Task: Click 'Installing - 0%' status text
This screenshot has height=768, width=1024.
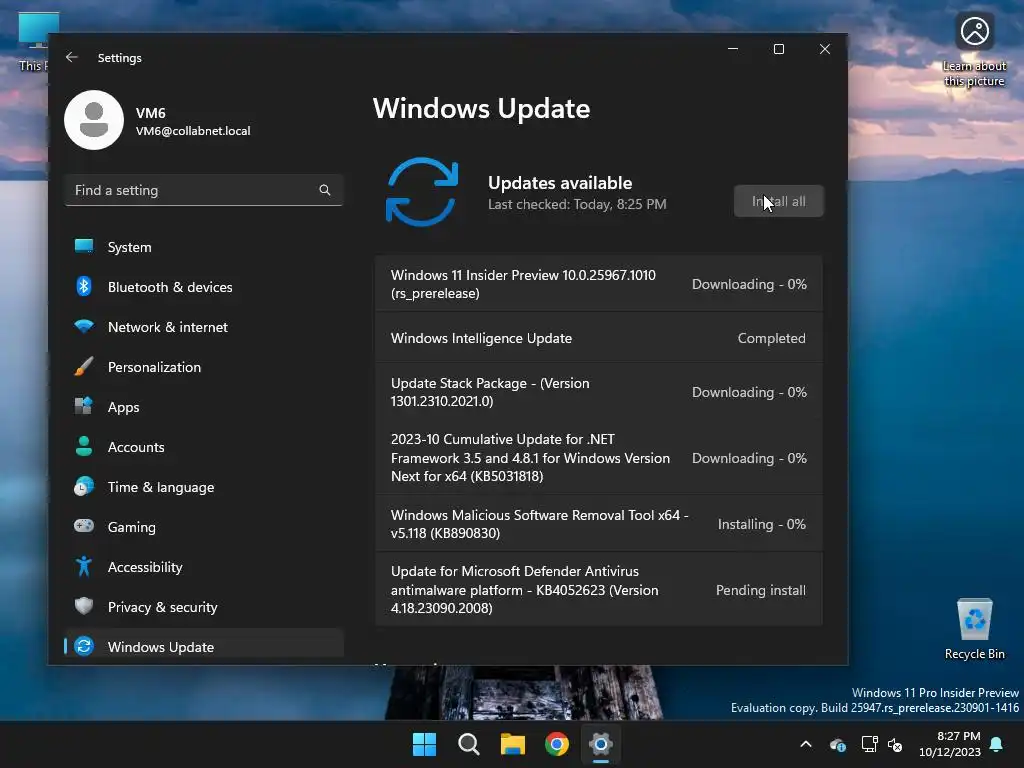Action: pyautogui.click(x=761, y=524)
